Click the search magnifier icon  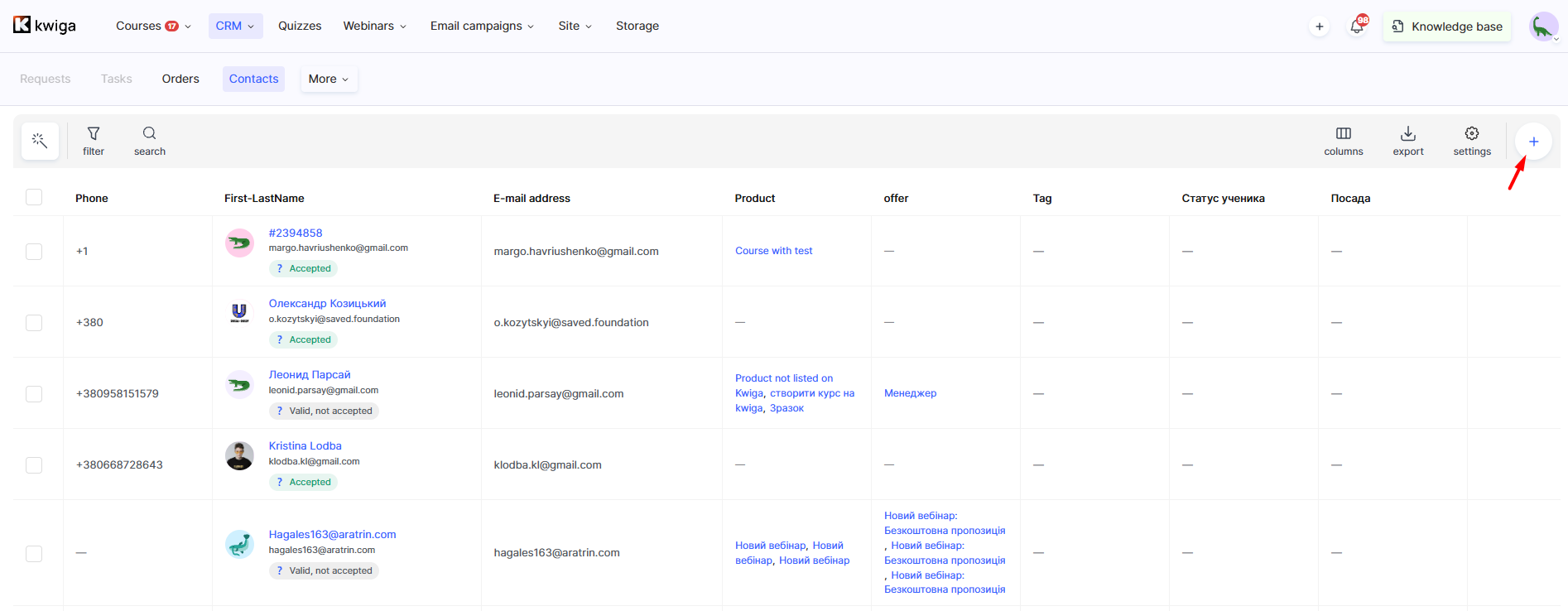(149, 133)
